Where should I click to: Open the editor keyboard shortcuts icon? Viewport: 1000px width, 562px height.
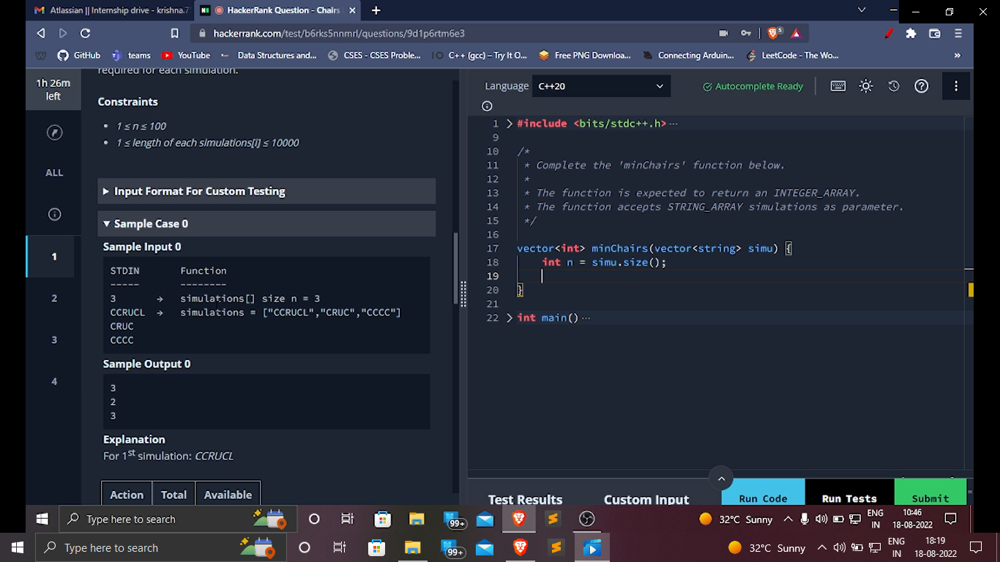(x=838, y=86)
